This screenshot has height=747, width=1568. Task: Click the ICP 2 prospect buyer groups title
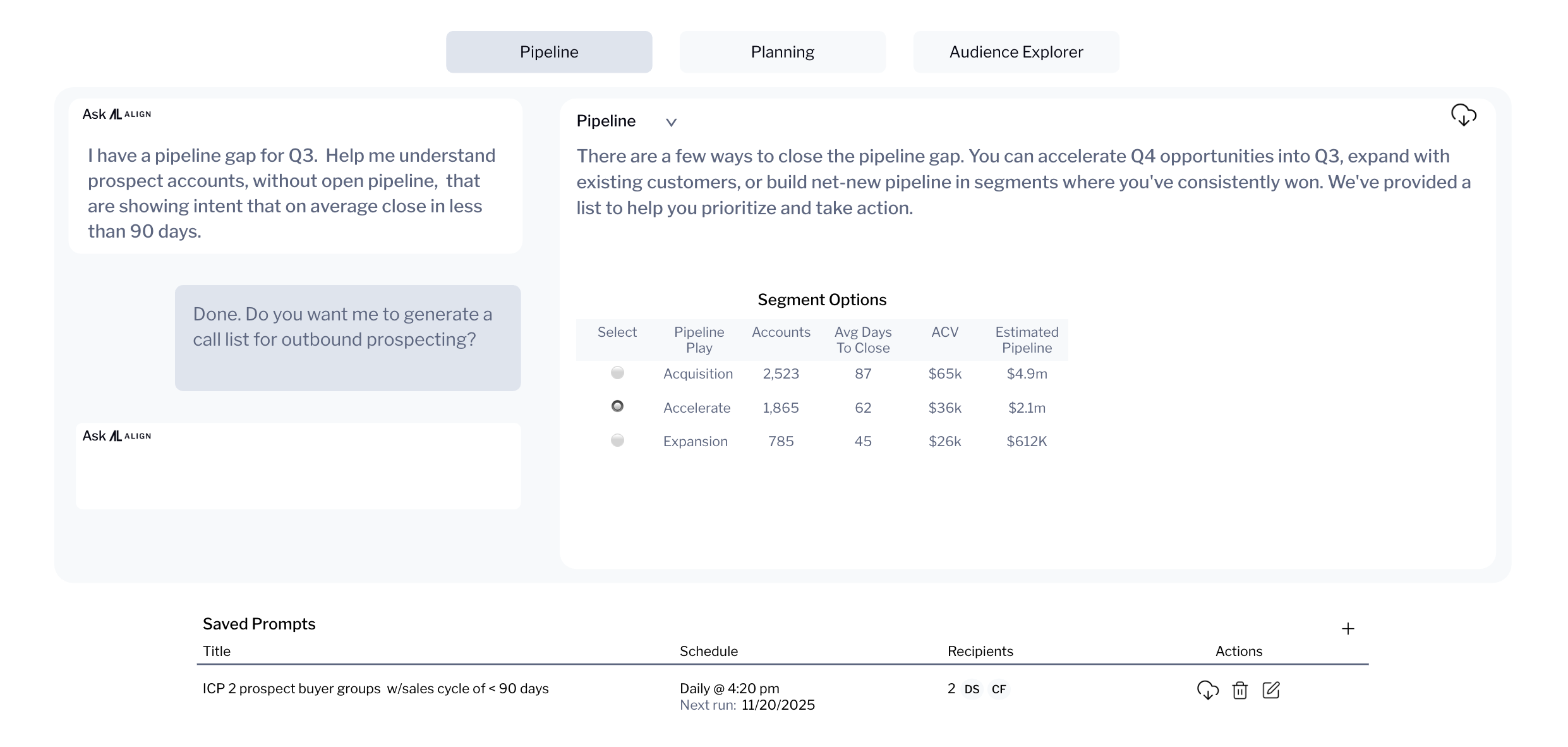[375, 688]
